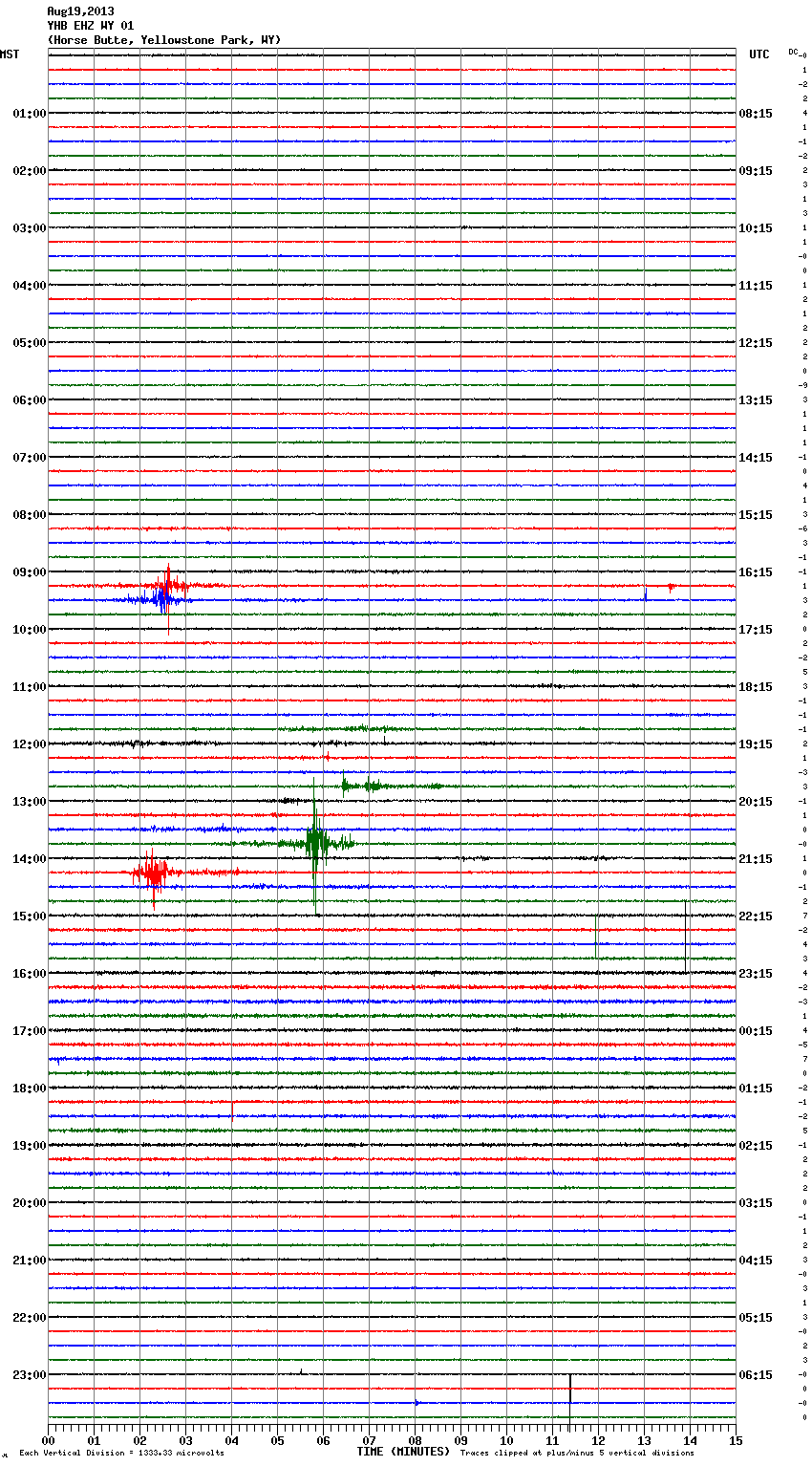The image size is (812, 1466).
Task: Click the "14:00" MST hour label
Action: coord(30,859)
